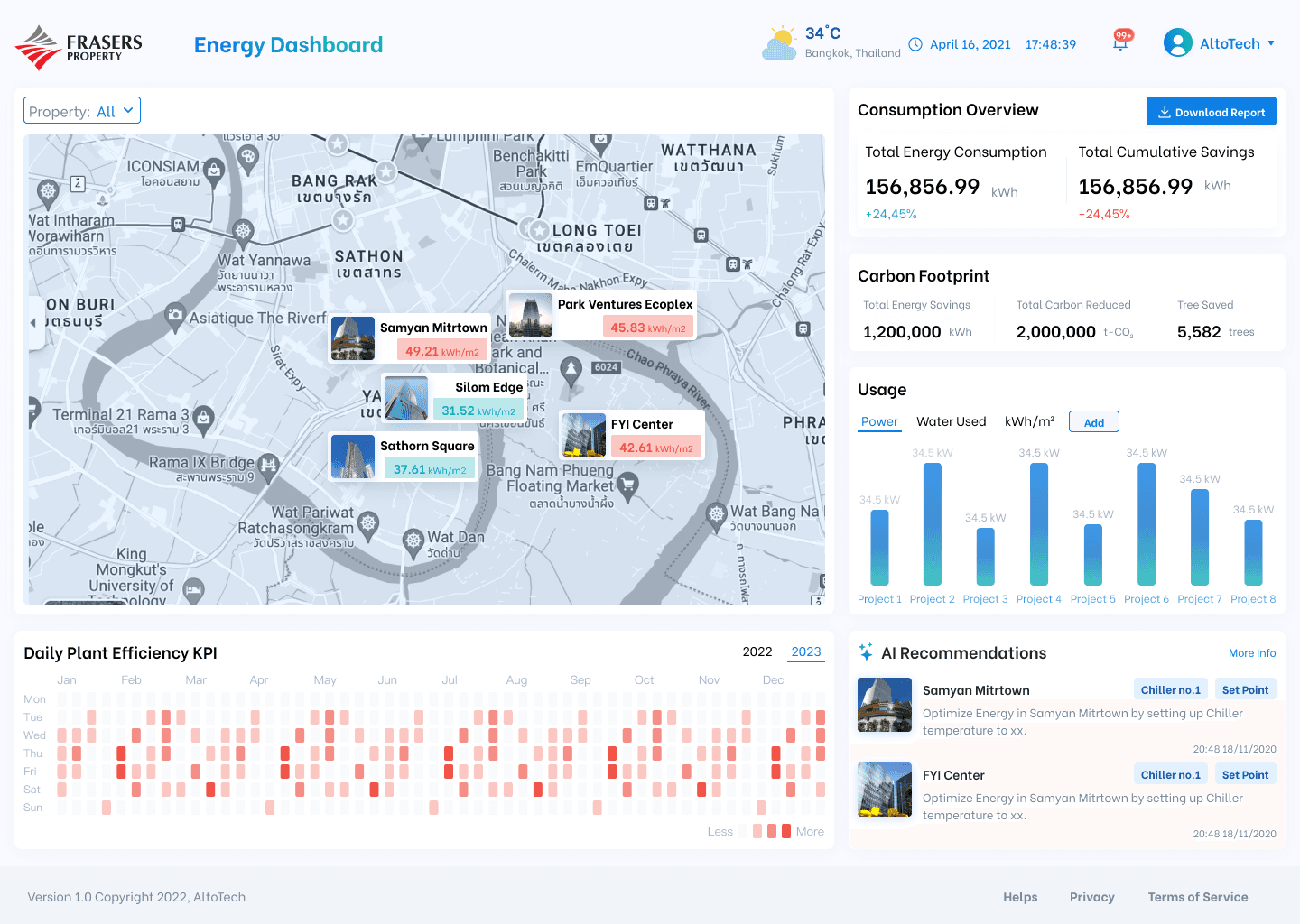The width and height of the screenshot is (1300, 924).
Task: Click the 2,000,000 Total Carbon Reduced value
Action: click(x=1055, y=332)
